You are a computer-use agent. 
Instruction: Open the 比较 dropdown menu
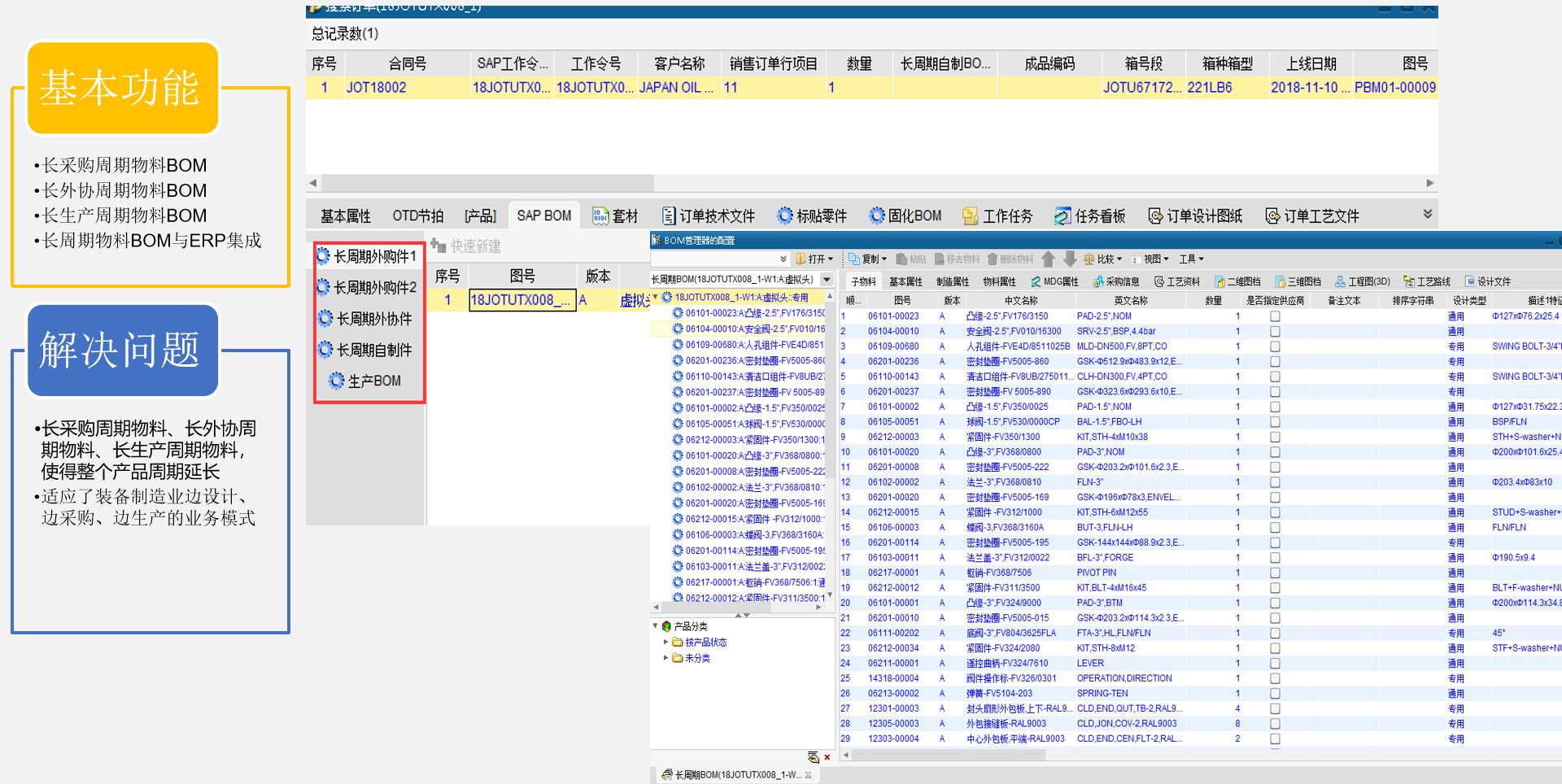tap(1103, 259)
